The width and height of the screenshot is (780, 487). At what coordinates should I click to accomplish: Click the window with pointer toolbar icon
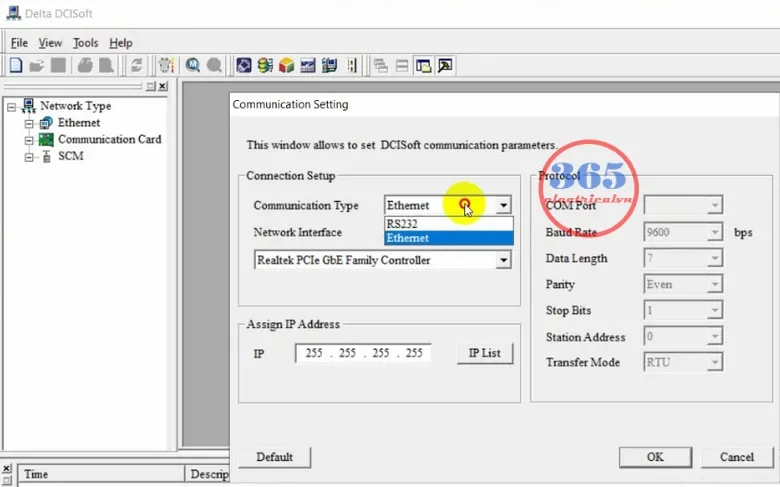[445, 65]
